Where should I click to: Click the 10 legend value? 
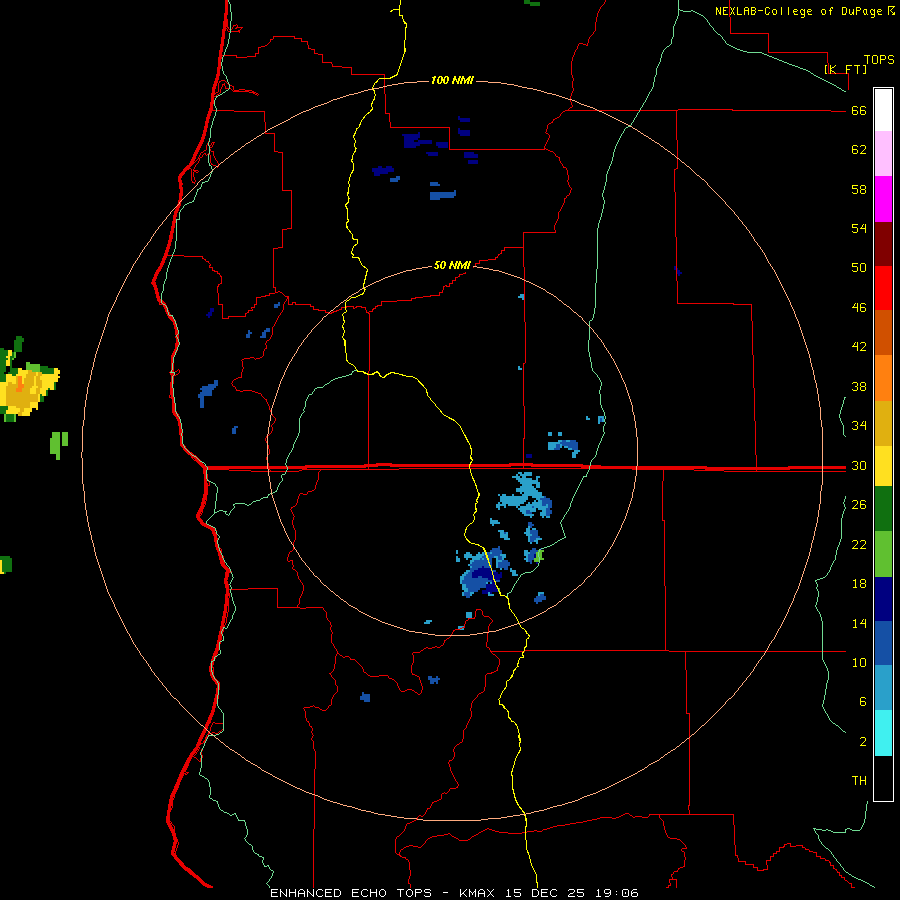(859, 662)
